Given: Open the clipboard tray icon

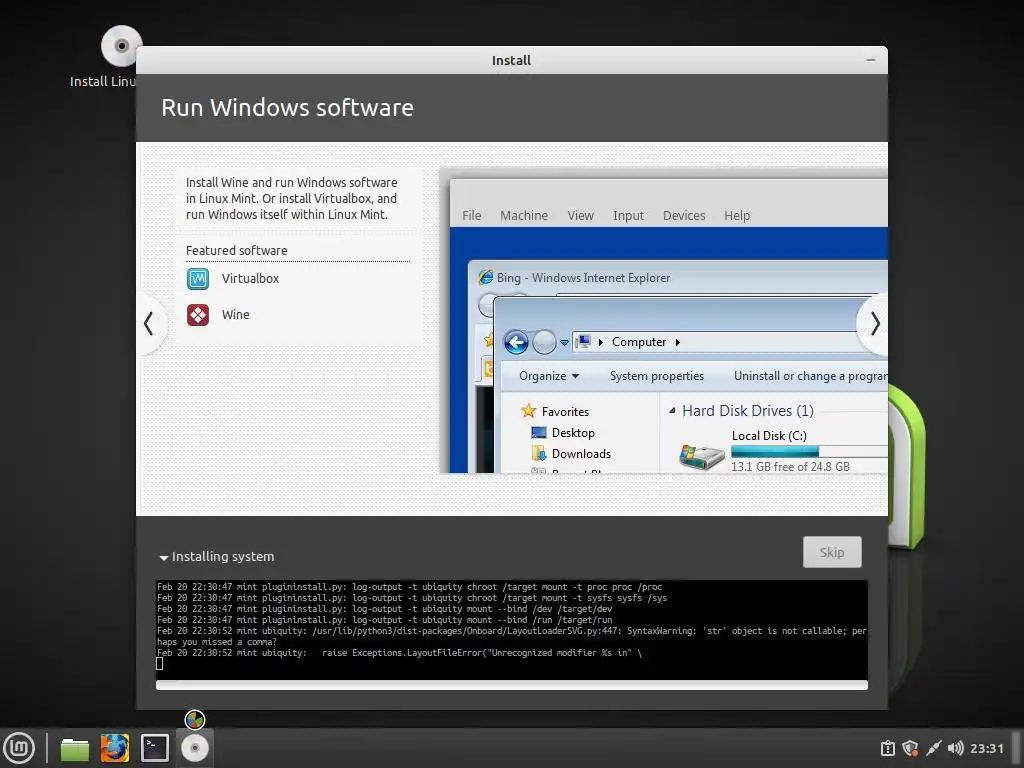Looking at the screenshot, I should [x=888, y=748].
